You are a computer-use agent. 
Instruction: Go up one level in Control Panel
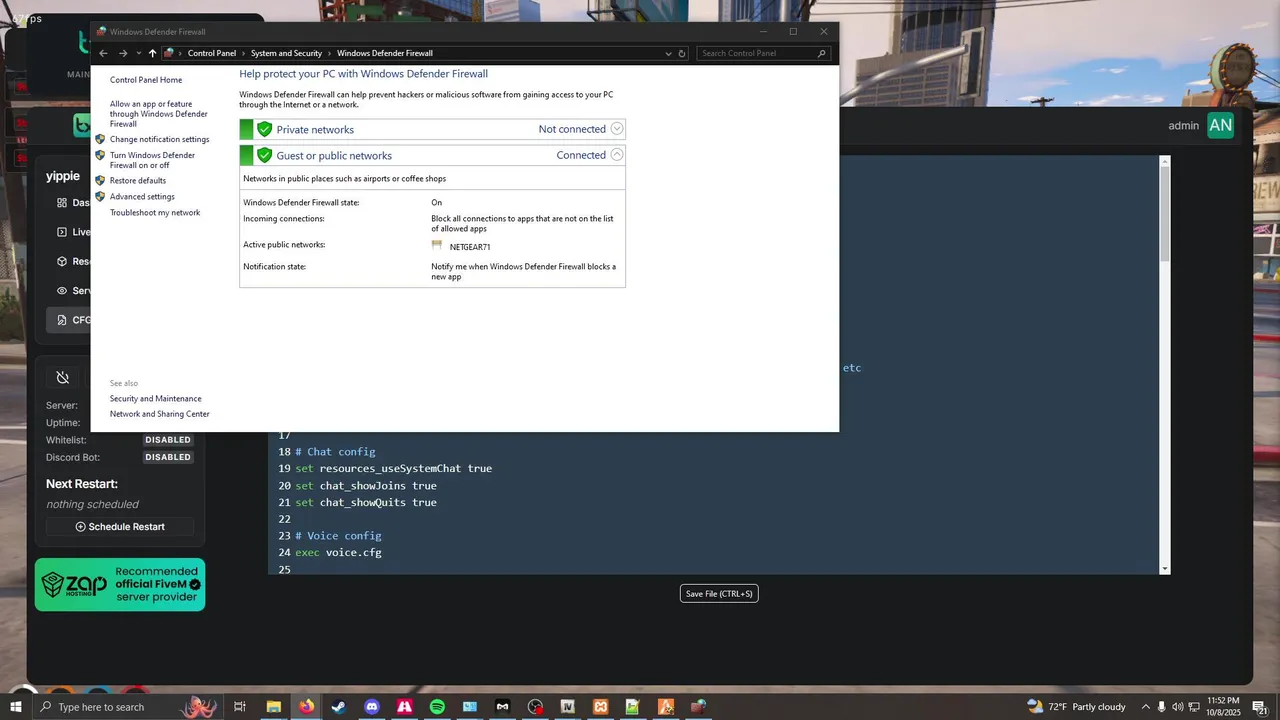pos(152,53)
